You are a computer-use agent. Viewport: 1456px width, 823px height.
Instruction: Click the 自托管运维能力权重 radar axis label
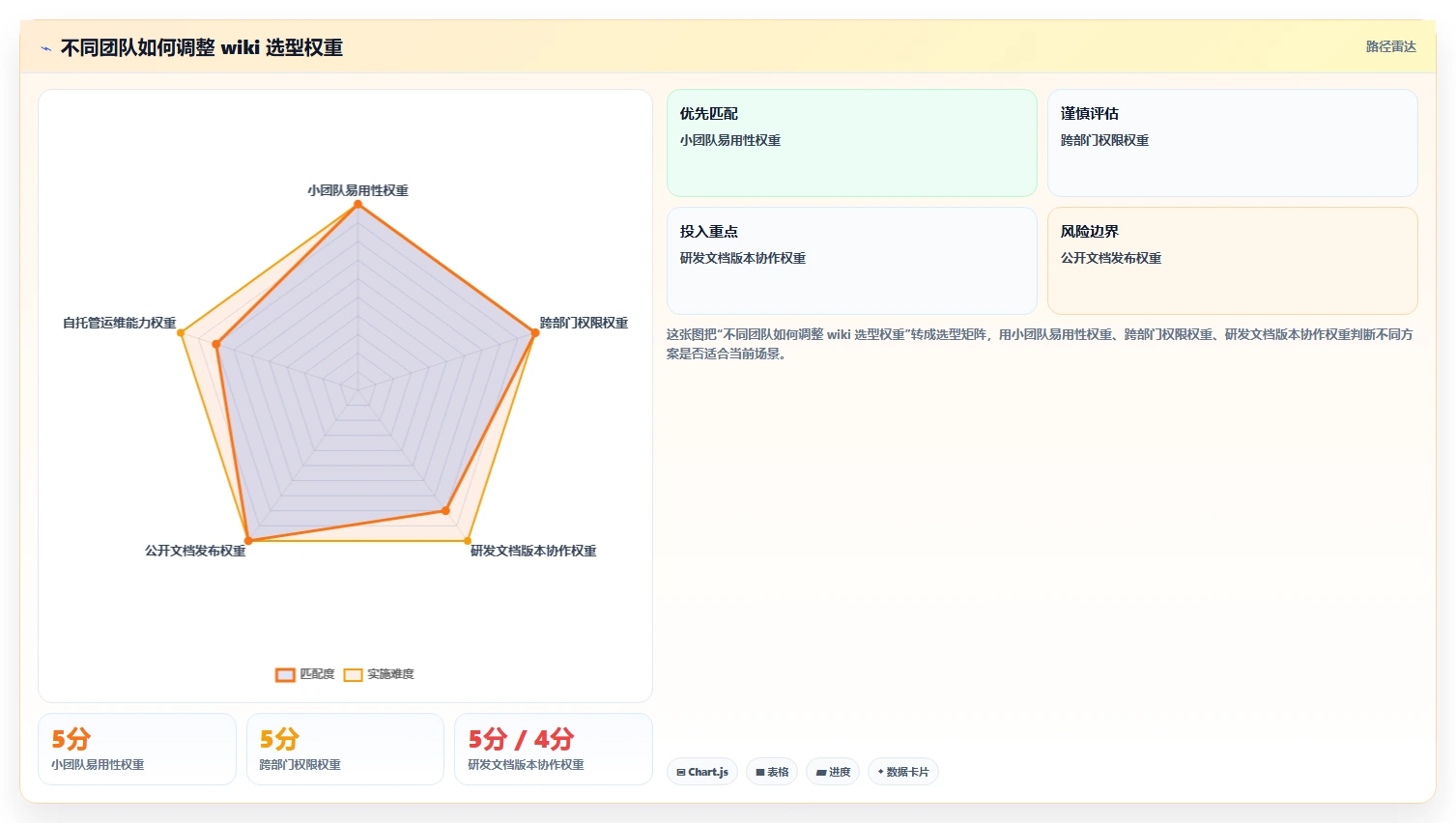coord(119,323)
